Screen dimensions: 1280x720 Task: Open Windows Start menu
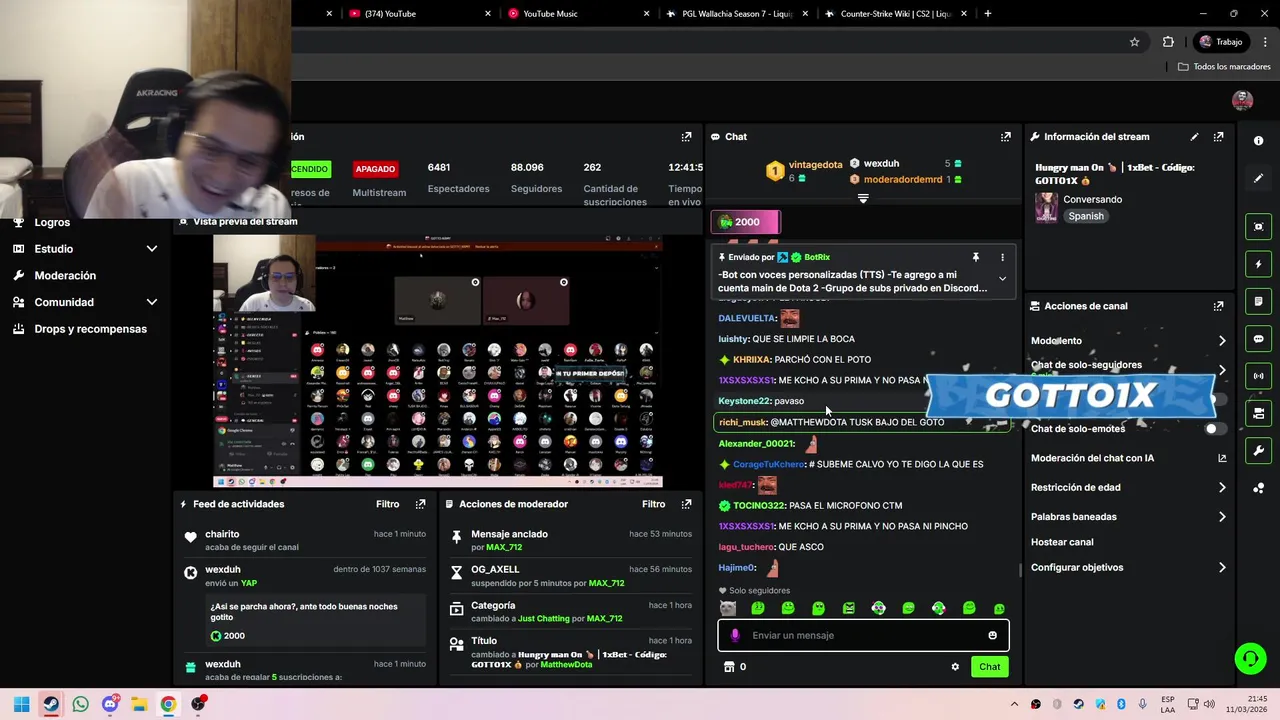pos(21,704)
